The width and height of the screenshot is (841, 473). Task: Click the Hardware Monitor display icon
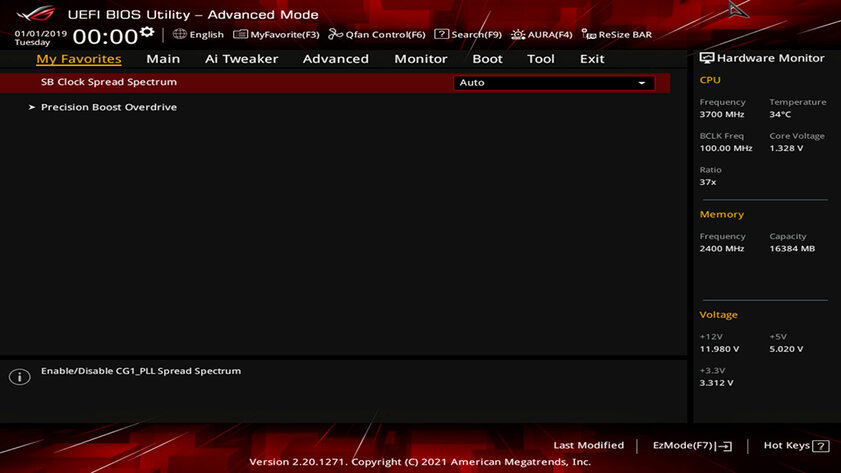[x=706, y=58]
